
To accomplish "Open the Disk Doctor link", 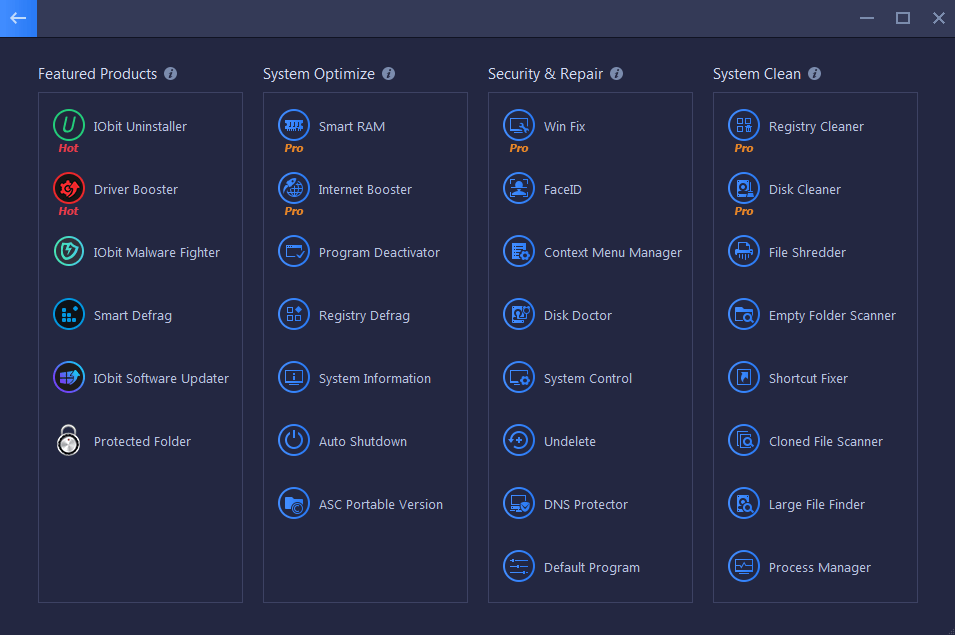I will [x=577, y=315].
